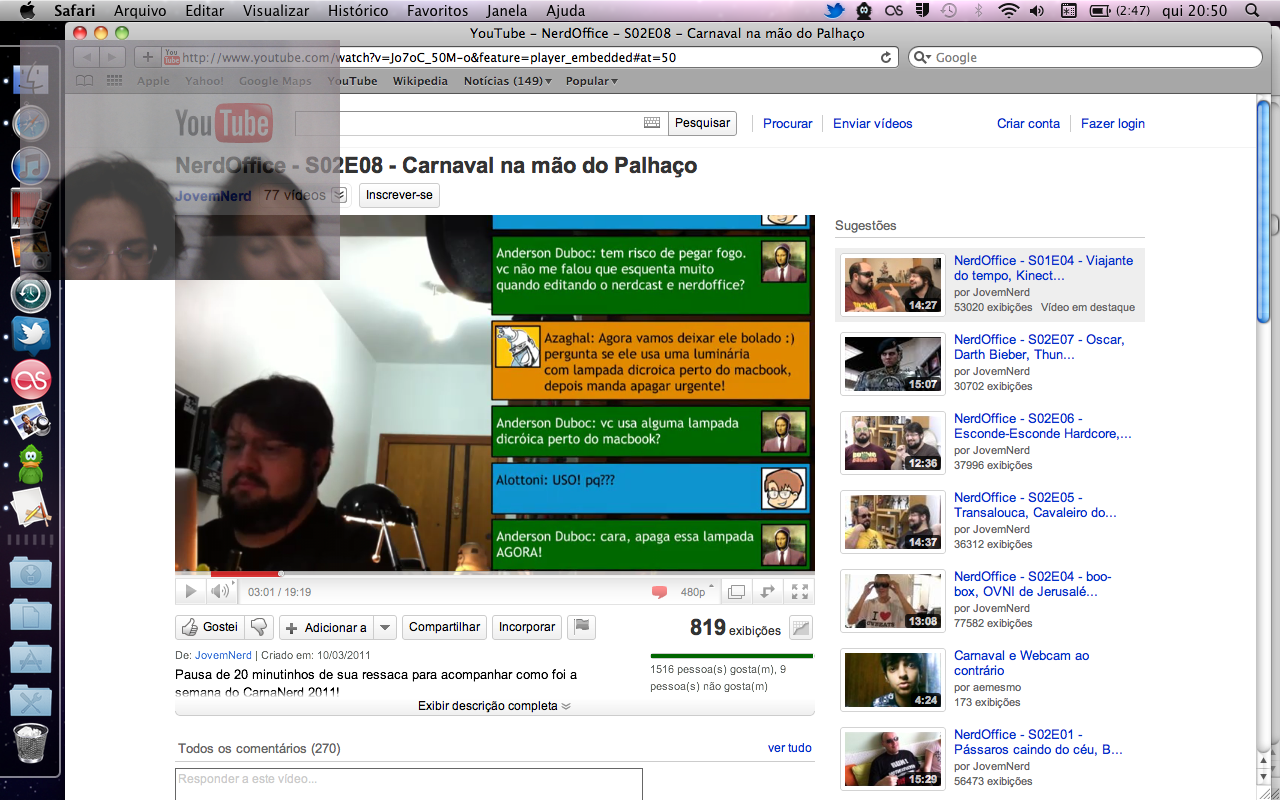Open Time Machine in the Dock
1280x800 pixels.
click(31, 293)
